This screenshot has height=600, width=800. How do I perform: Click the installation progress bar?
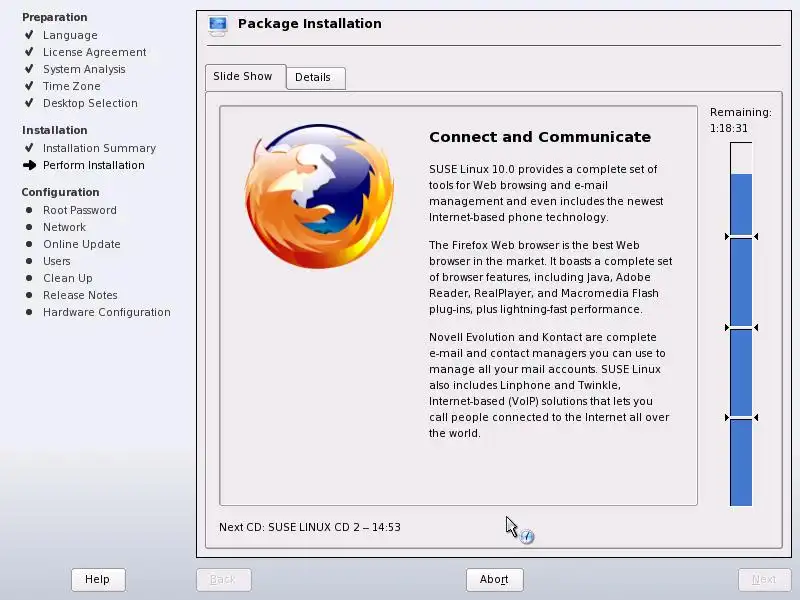741,324
